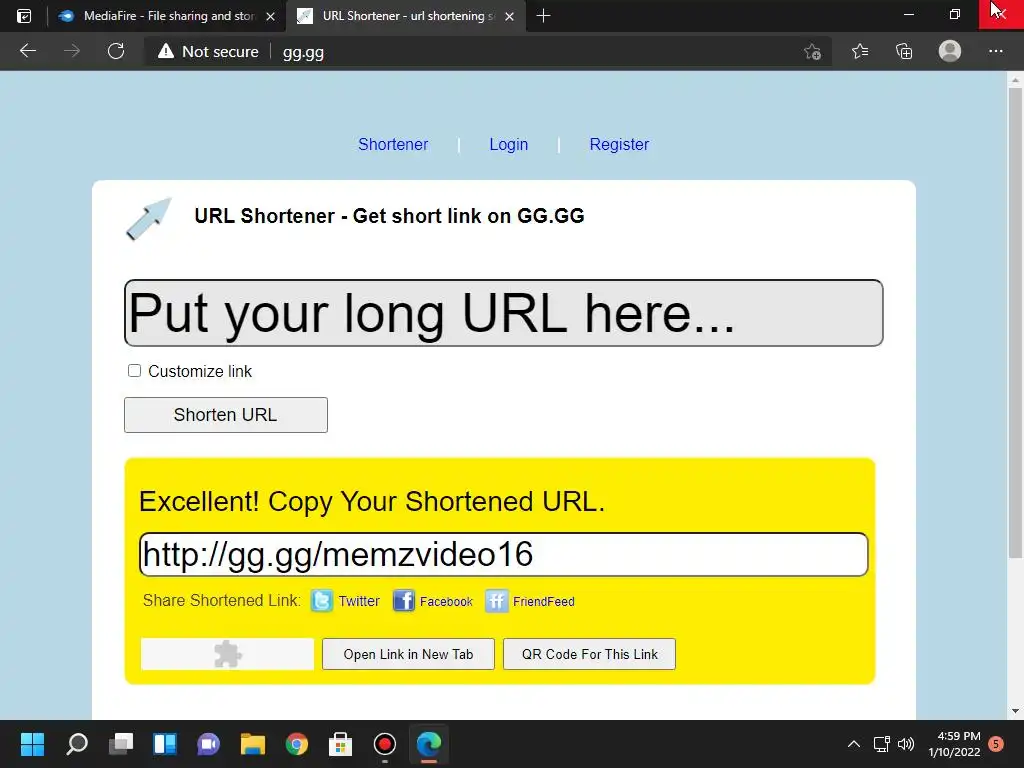Viewport: 1024px width, 768px height.
Task: Open the tab actions menu icon
Action: point(24,16)
